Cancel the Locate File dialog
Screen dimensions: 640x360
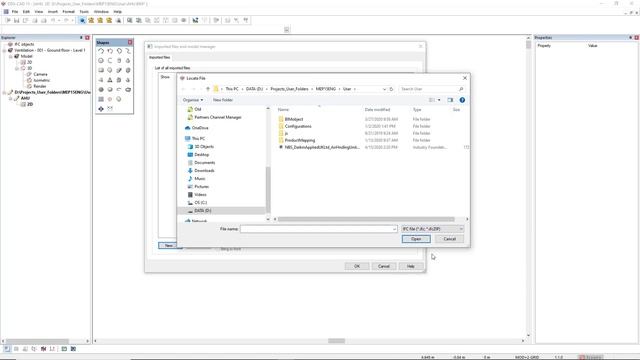click(449, 239)
